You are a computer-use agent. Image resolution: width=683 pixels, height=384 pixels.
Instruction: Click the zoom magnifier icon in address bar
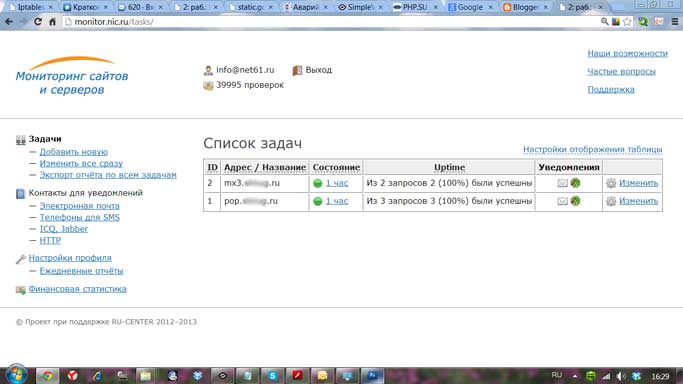605,21
